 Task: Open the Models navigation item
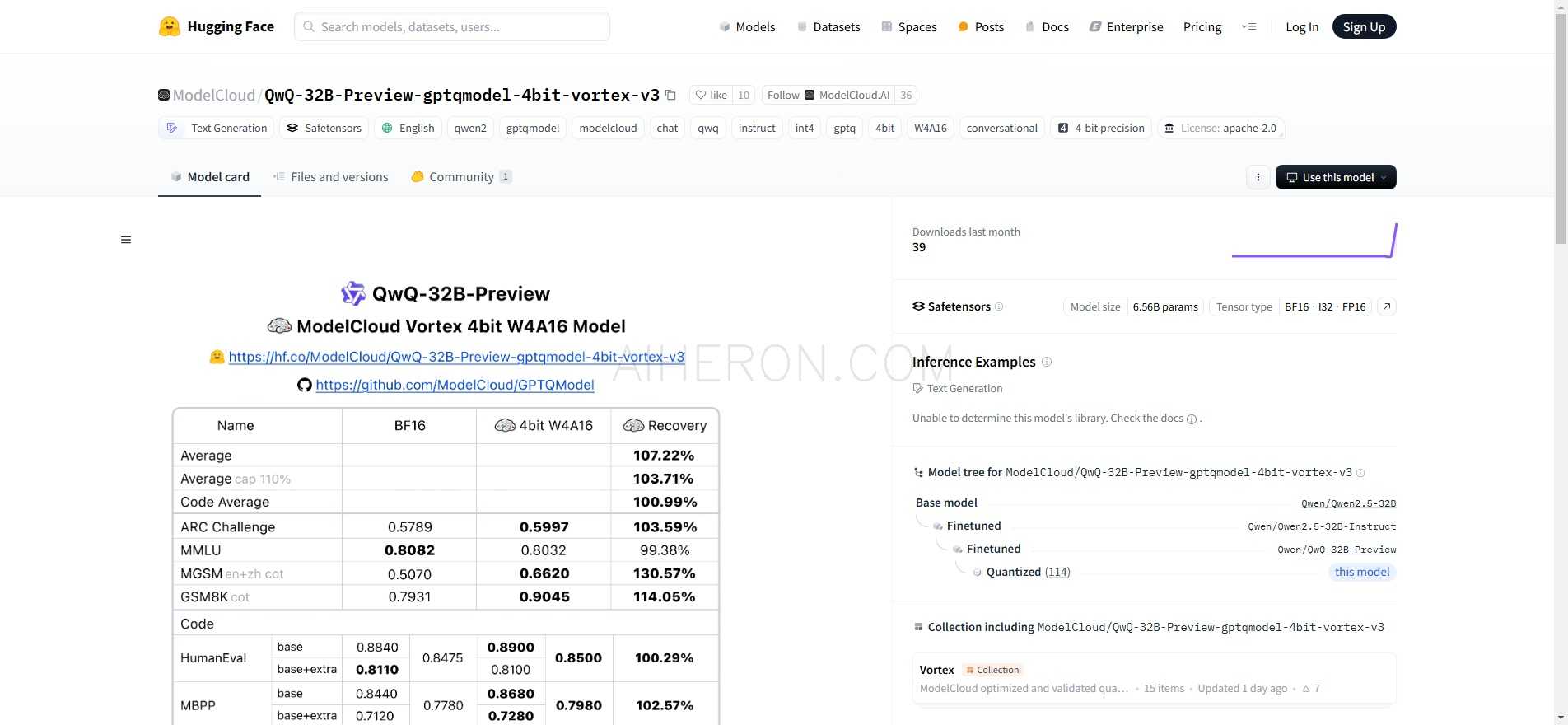point(747,26)
